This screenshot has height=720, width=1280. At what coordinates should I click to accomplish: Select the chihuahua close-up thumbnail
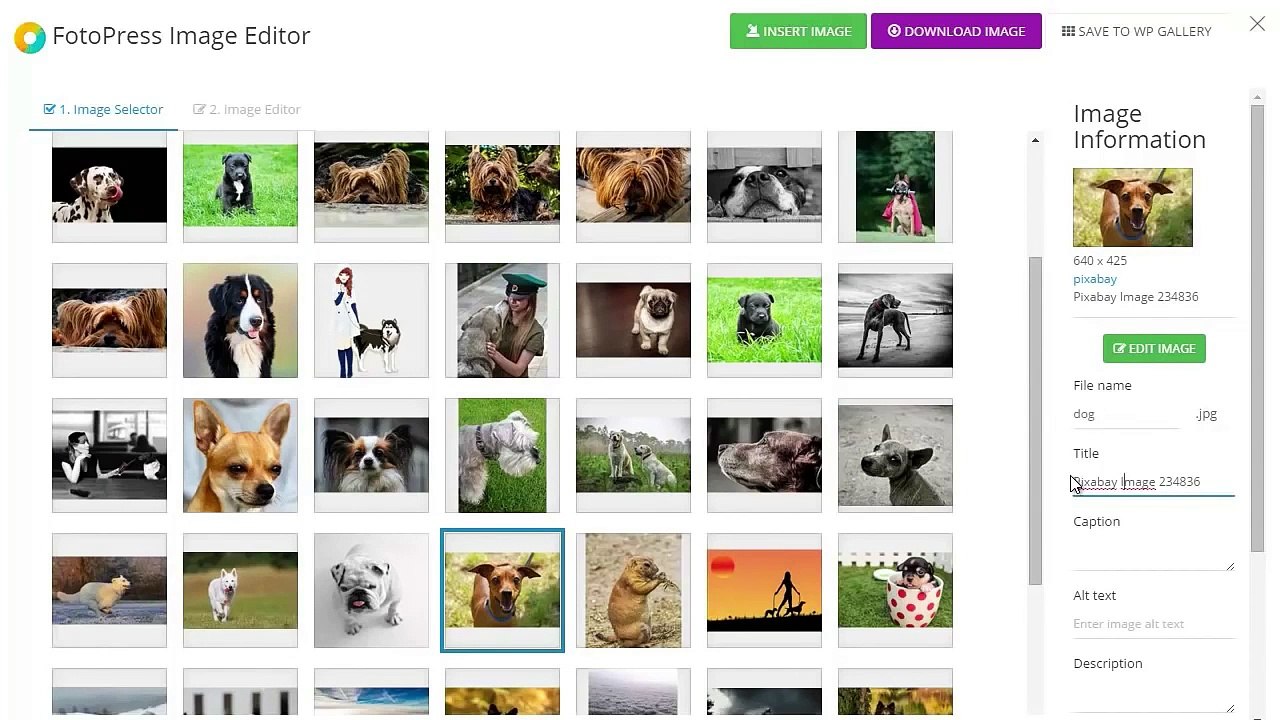coord(240,455)
